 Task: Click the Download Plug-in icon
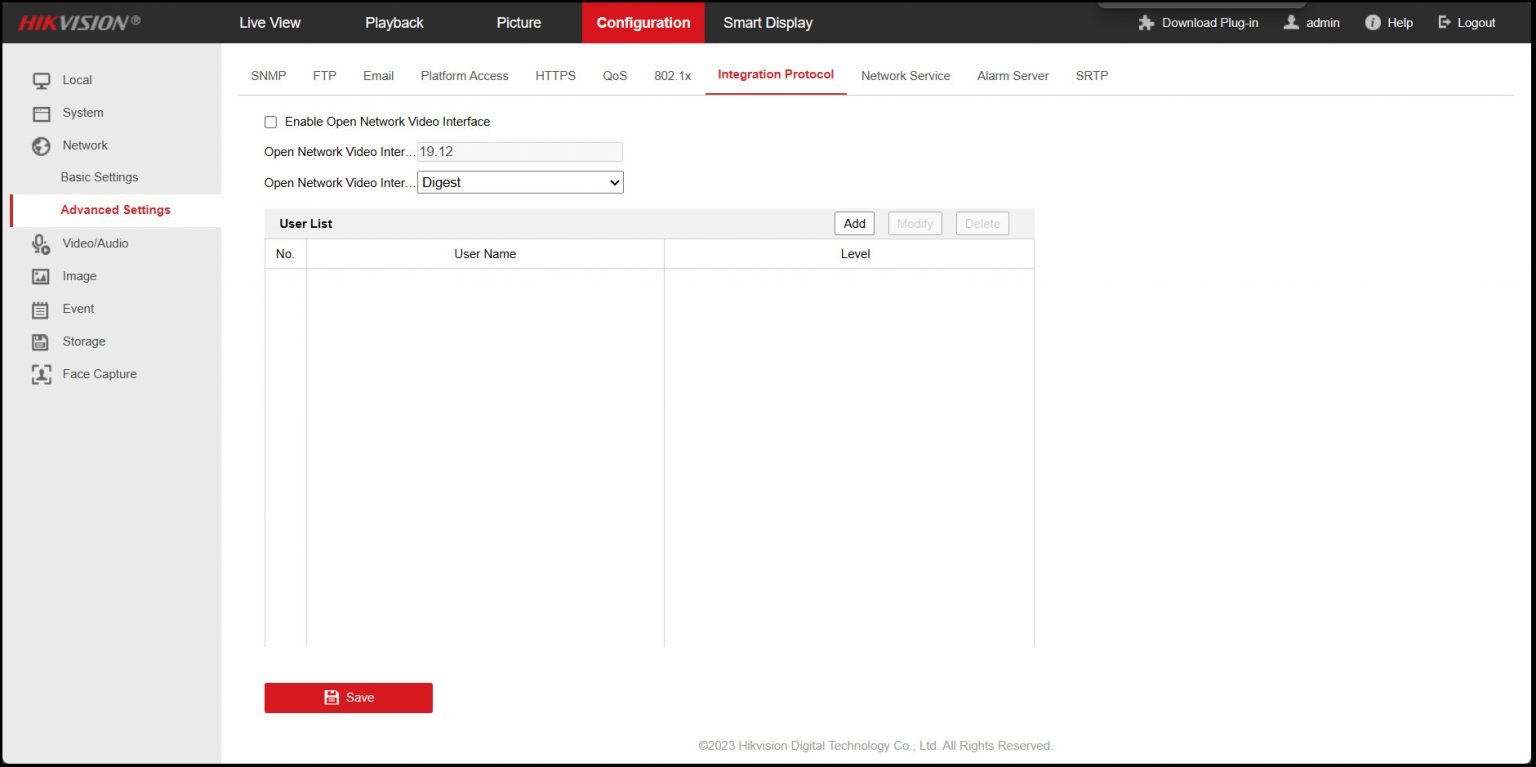point(1145,22)
